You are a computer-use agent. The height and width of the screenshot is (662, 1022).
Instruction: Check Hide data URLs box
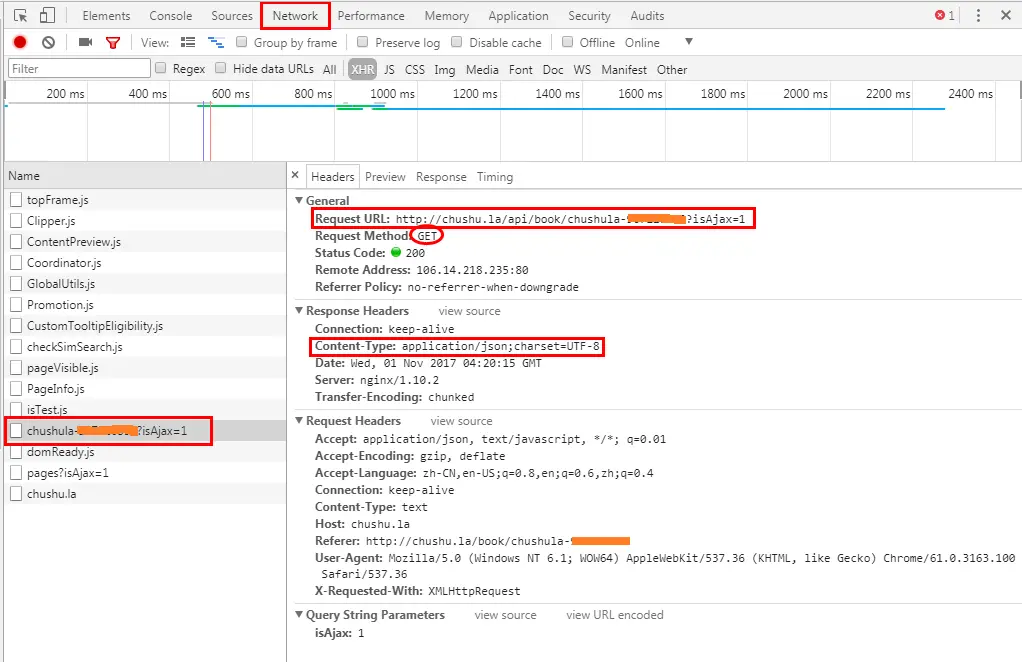[x=221, y=68]
